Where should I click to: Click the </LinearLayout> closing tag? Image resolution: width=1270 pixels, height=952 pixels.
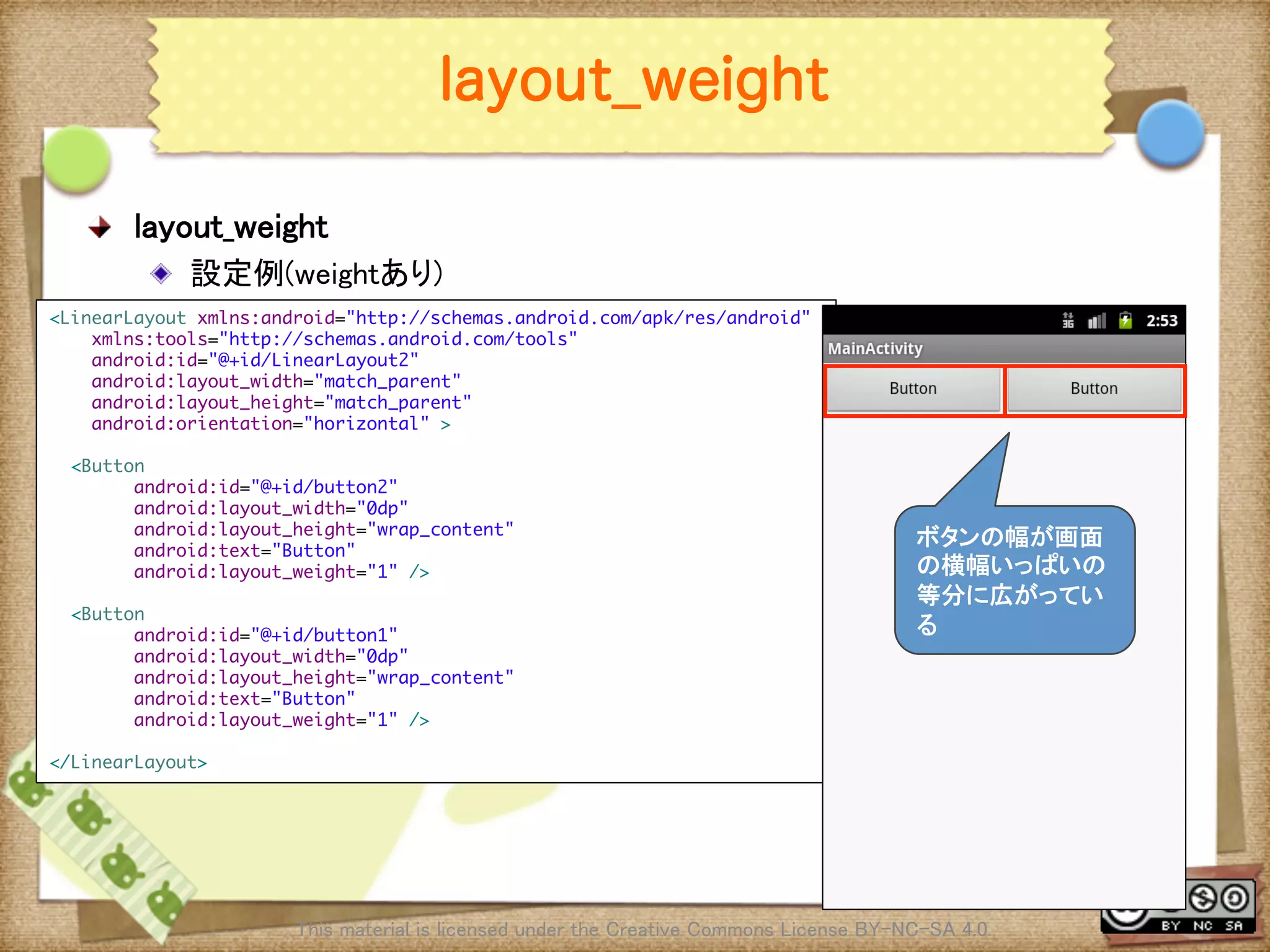[x=128, y=762]
